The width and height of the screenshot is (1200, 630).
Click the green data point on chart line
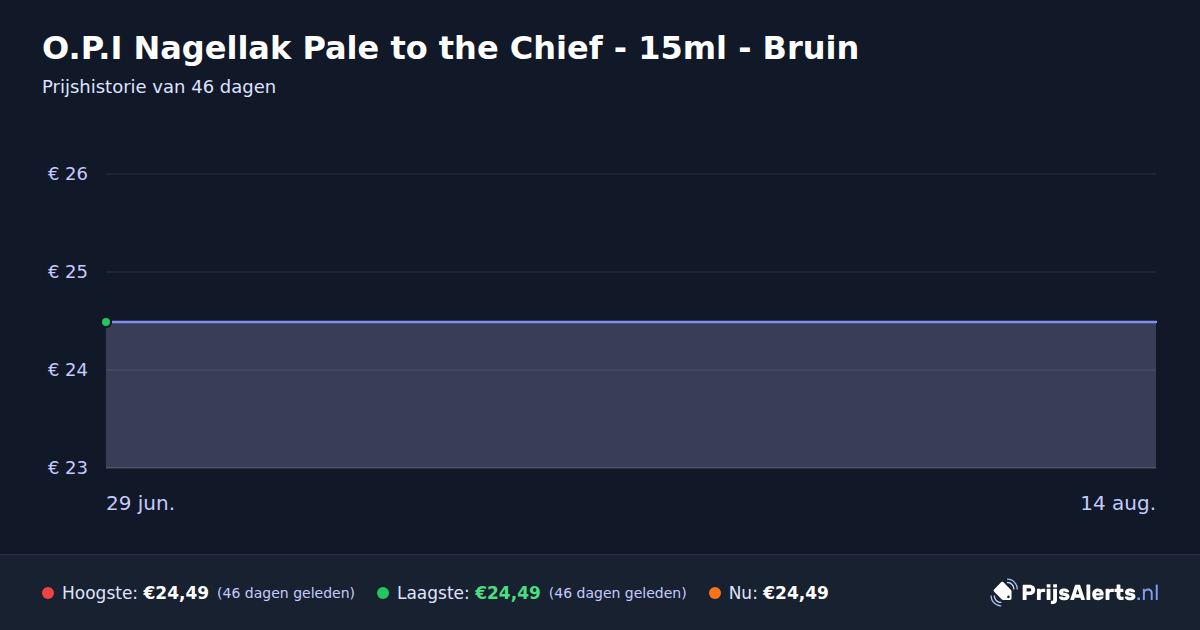(x=106, y=322)
